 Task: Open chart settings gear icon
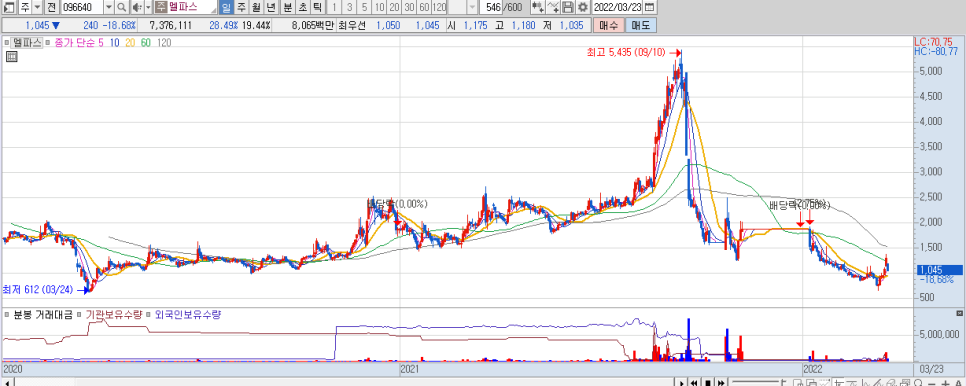(582, 7)
